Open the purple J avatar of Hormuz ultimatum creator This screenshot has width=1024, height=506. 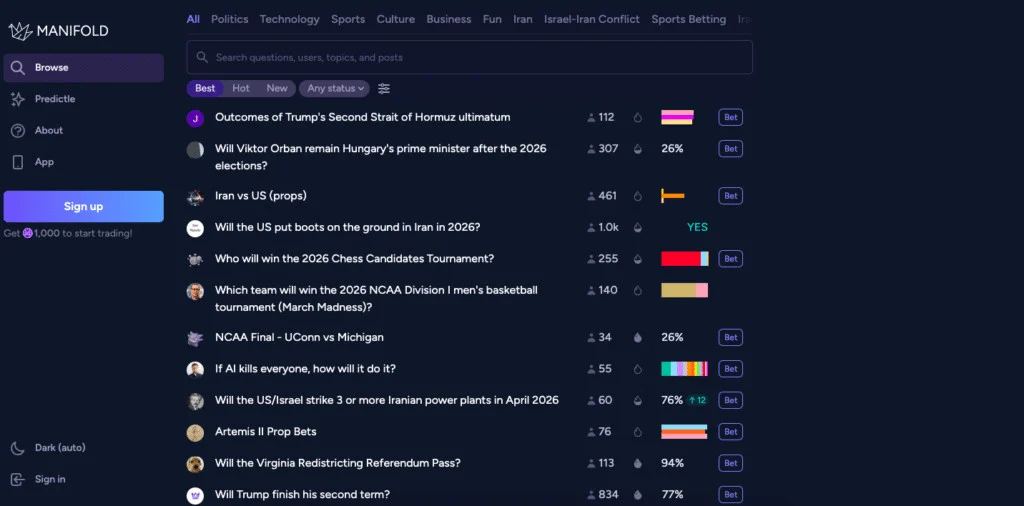pyautogui.click(x=195, y=118)
